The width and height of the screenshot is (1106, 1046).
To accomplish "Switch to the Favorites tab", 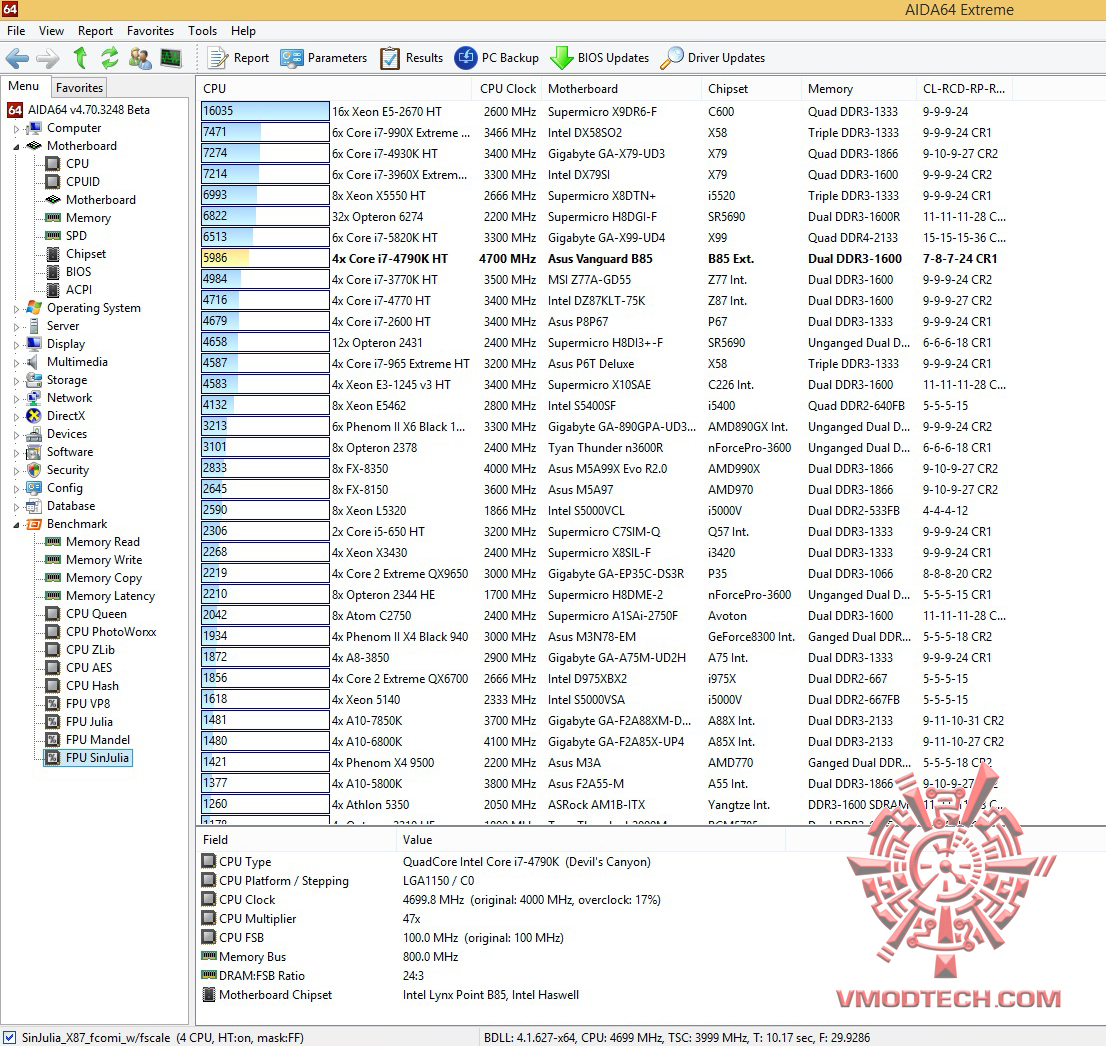I will pos(79,87).
